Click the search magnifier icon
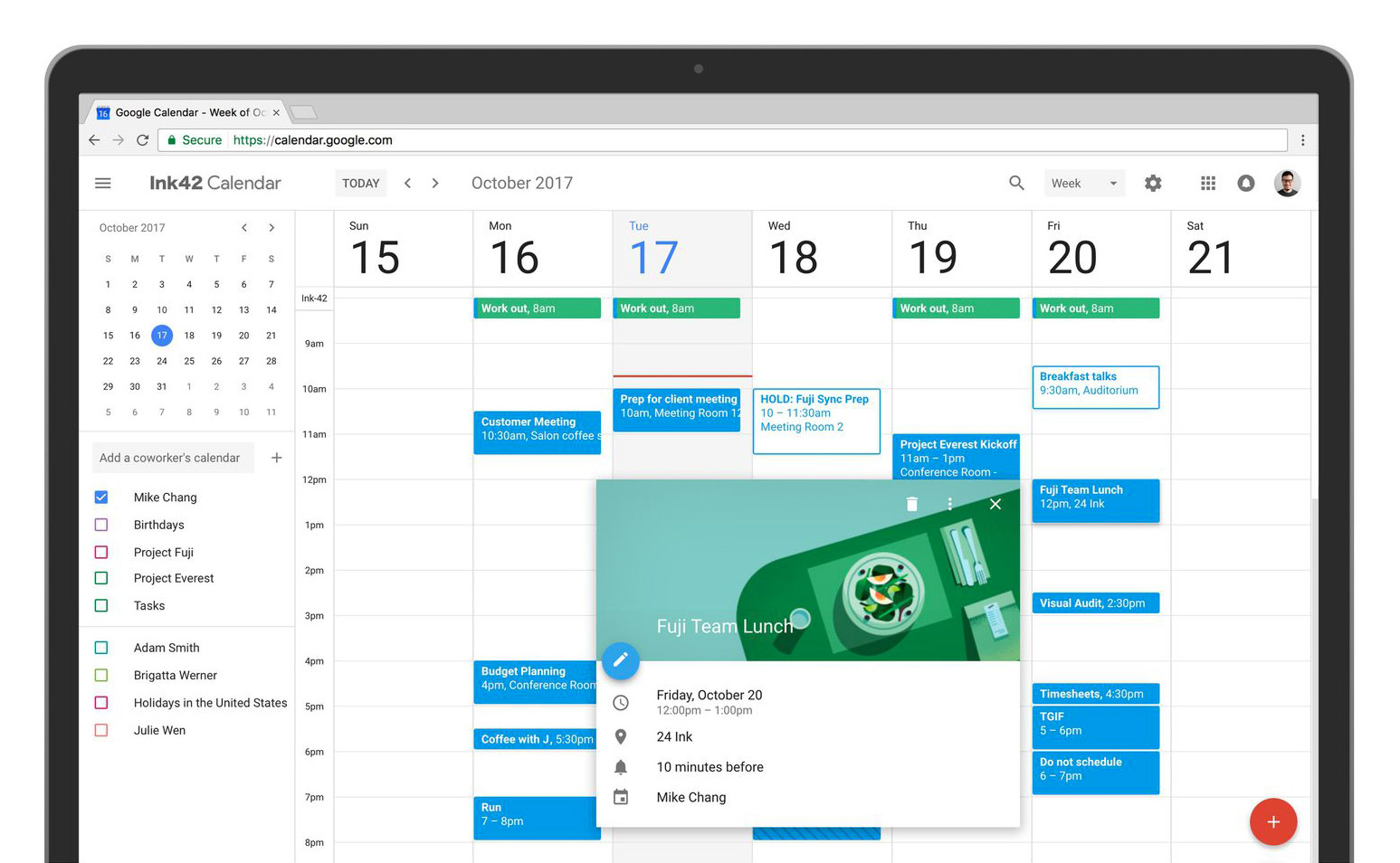Screen dimensions: 1400x863 (x=1016, y=183)
